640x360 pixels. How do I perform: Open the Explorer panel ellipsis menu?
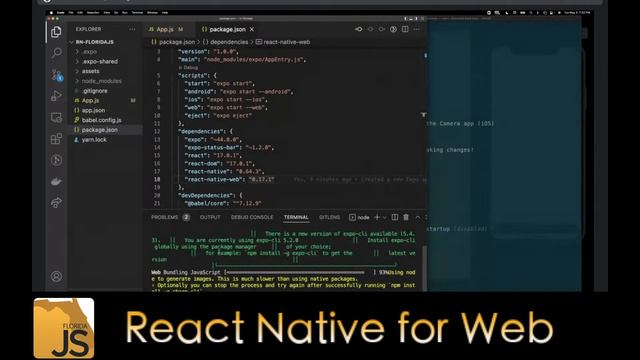132,29
